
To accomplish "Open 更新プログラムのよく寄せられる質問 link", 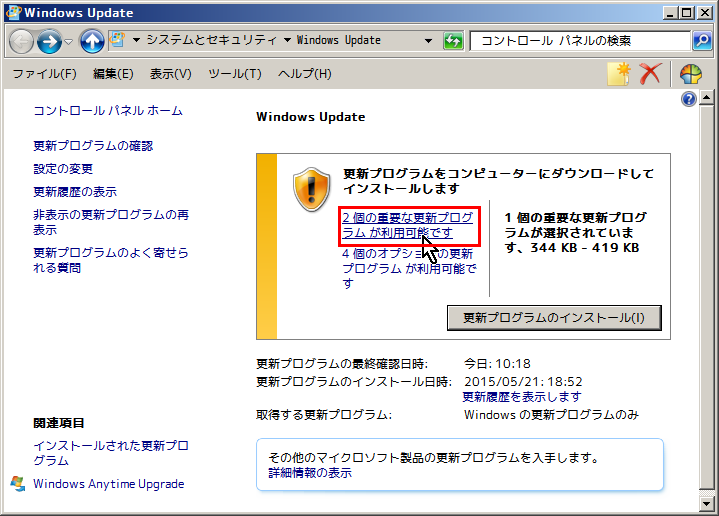I will tap(111, 260).
